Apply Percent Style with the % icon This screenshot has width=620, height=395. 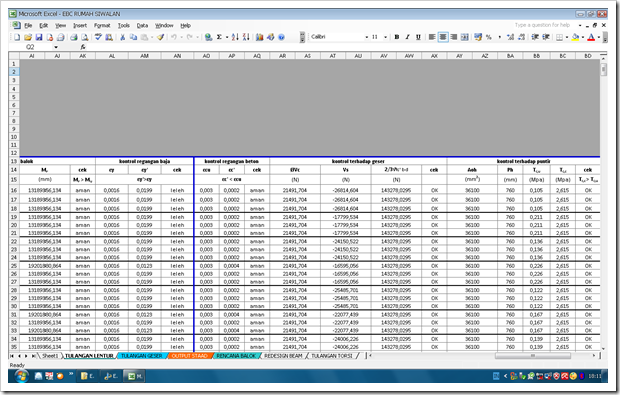coord(489,37)
